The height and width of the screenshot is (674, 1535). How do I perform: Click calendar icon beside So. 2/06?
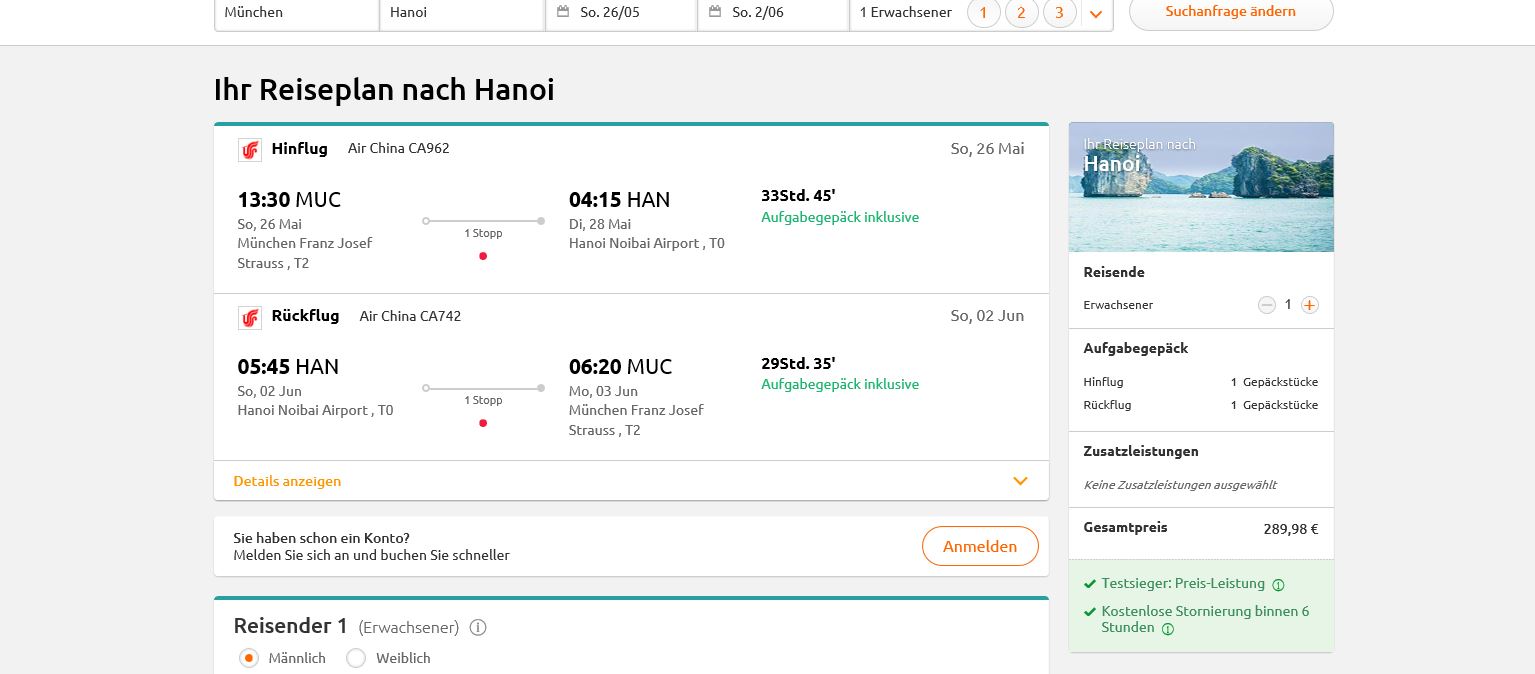[x=715, y=12]
